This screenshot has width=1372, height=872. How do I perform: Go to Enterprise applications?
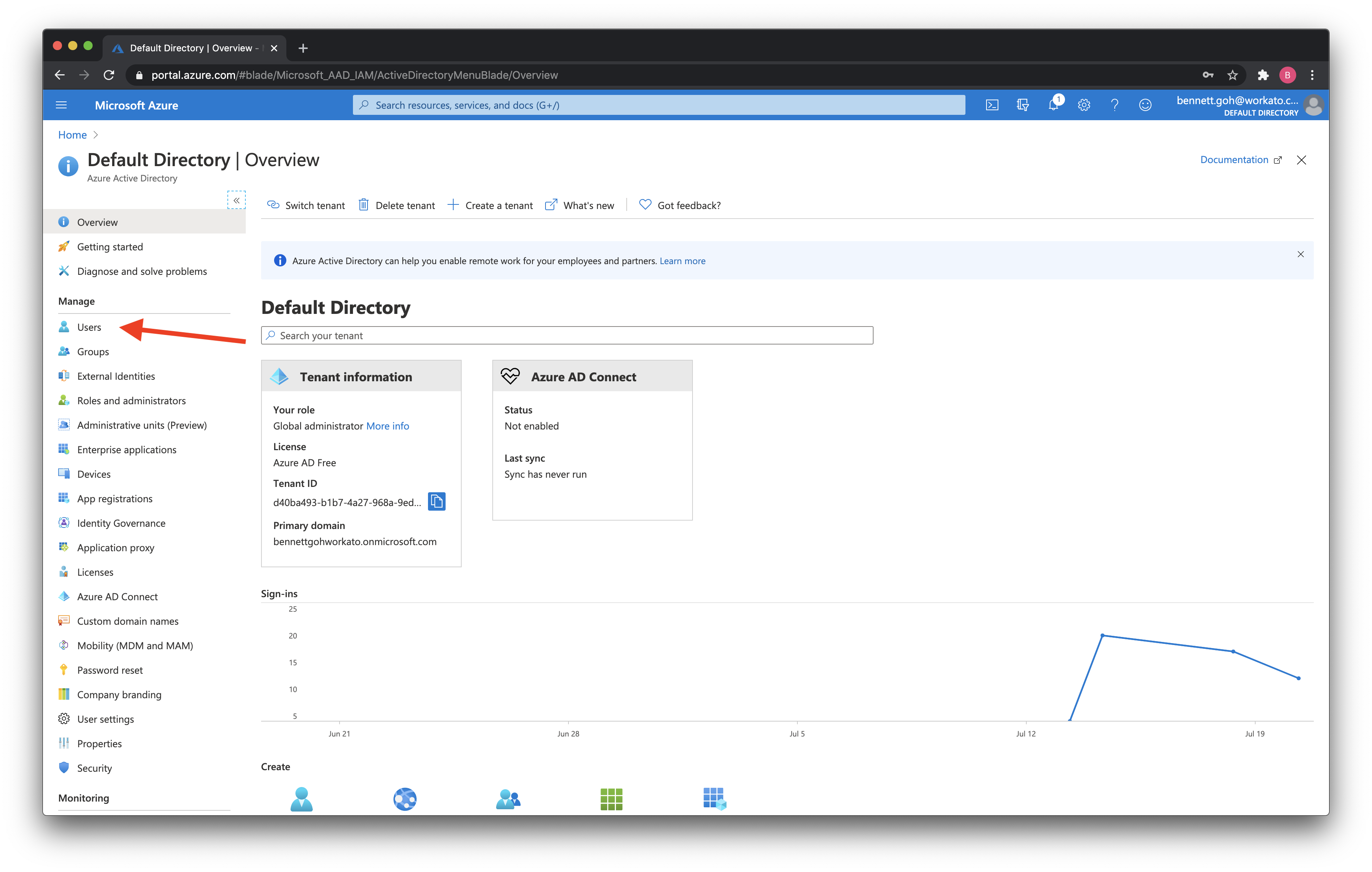(126, 449)
